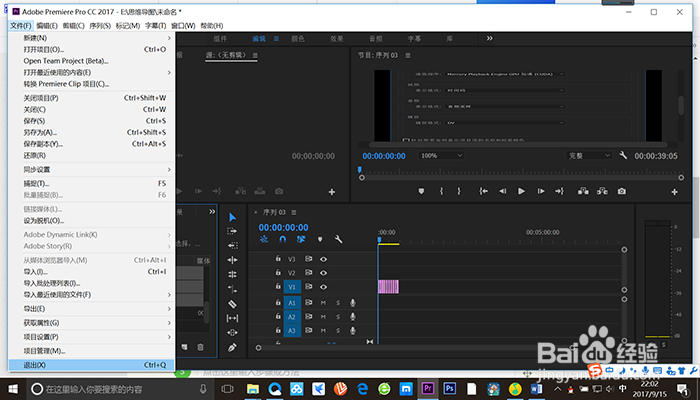Expand the 同步设置 submenu
700x400 pixels.
[92, 170]
